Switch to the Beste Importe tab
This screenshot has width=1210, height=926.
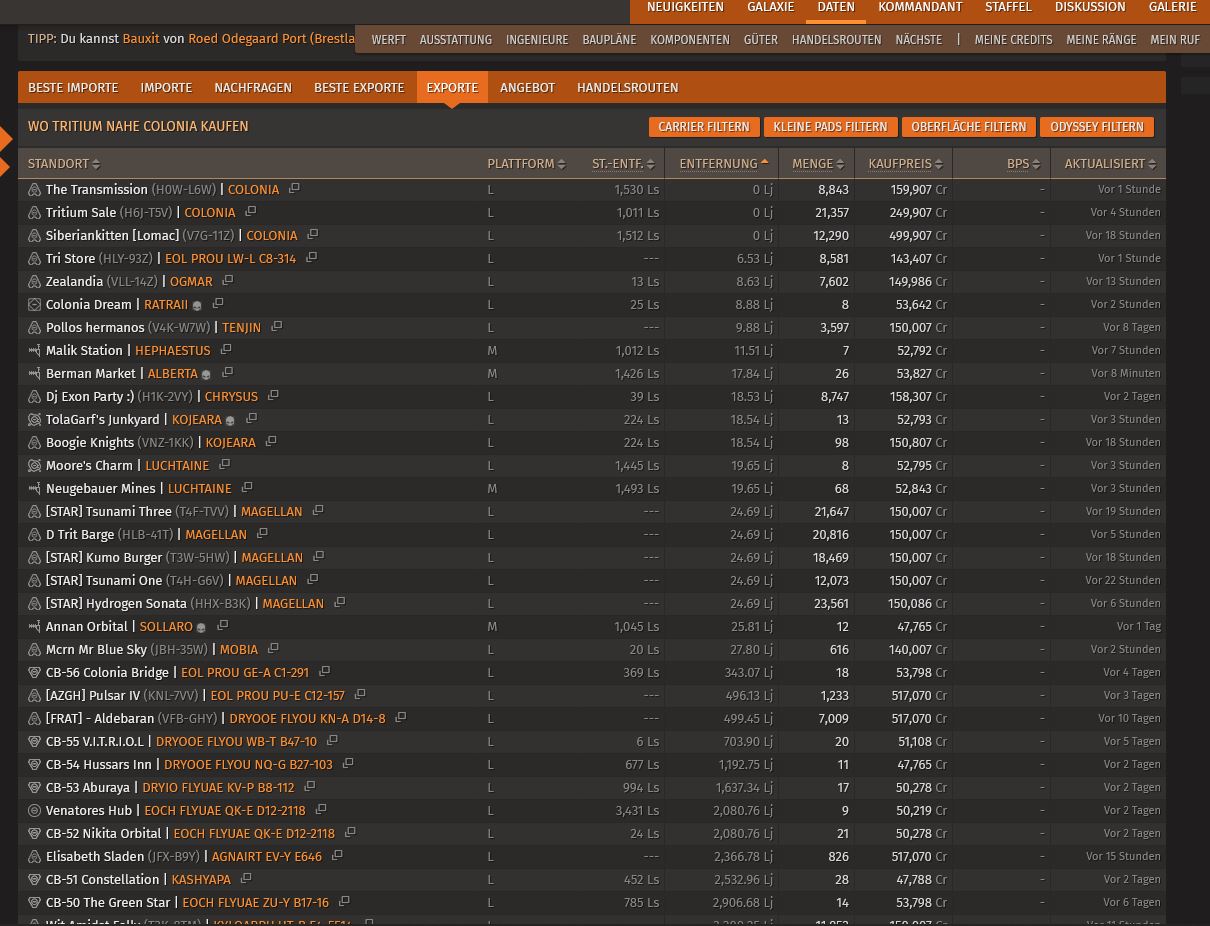[73, 88]
